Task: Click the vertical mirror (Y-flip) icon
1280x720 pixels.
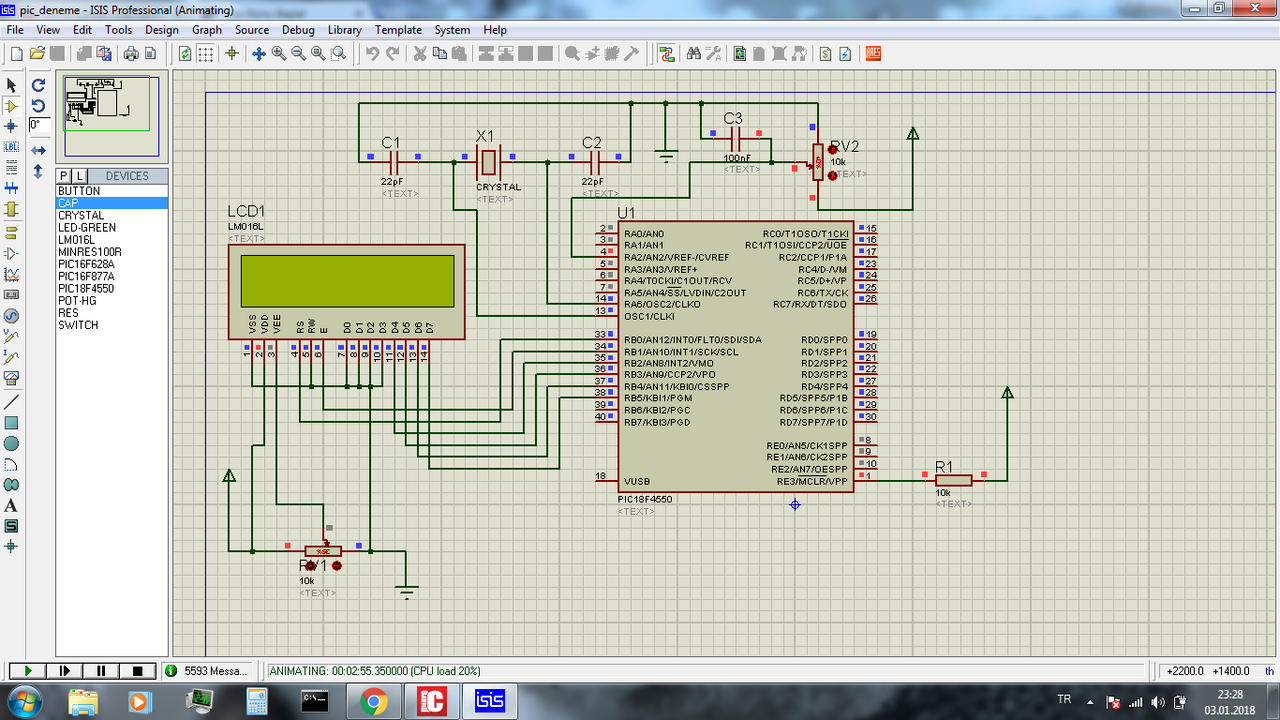Action: click(38, 171)
